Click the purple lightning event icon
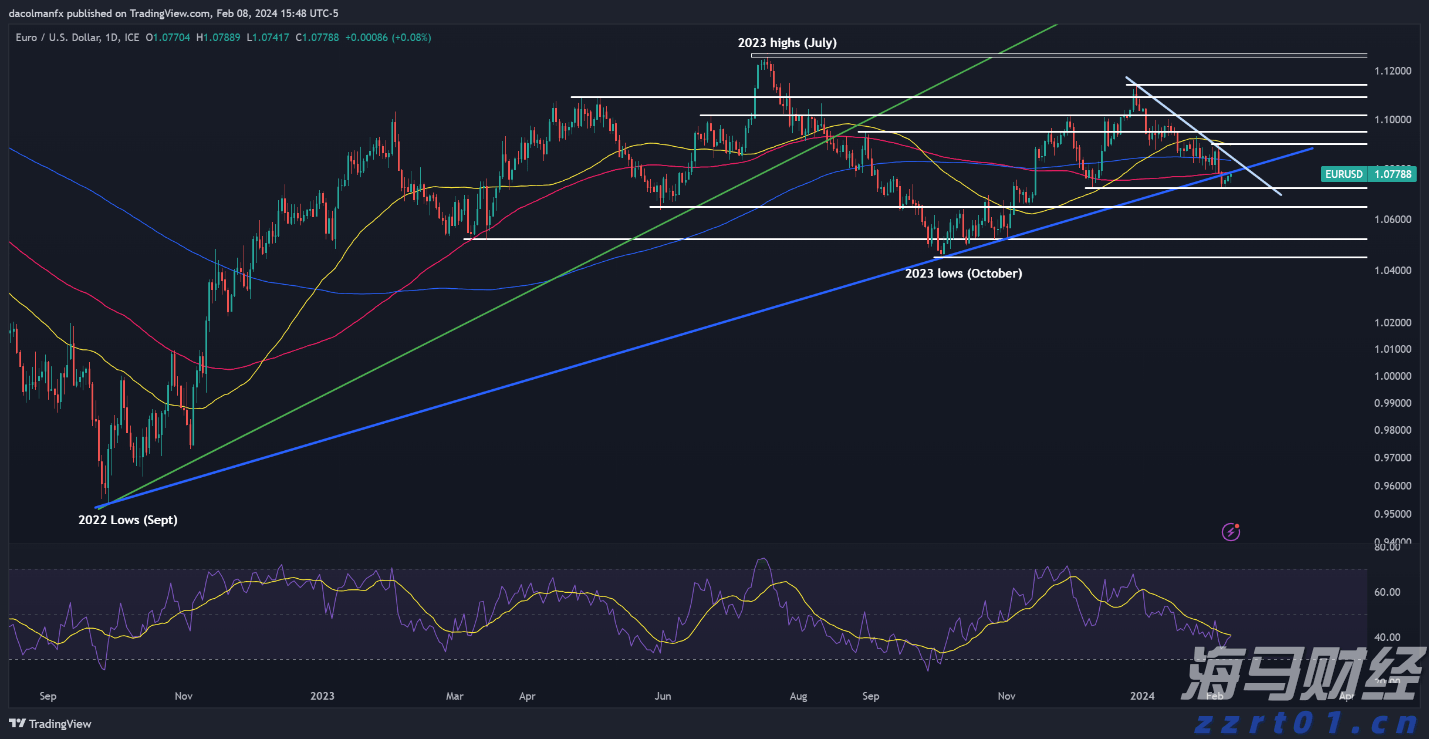 [x=1231, y=532]
